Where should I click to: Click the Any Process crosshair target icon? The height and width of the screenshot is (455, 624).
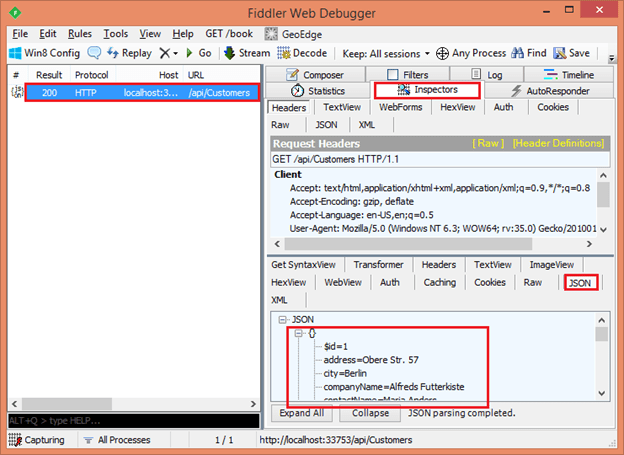coord(443,53)
